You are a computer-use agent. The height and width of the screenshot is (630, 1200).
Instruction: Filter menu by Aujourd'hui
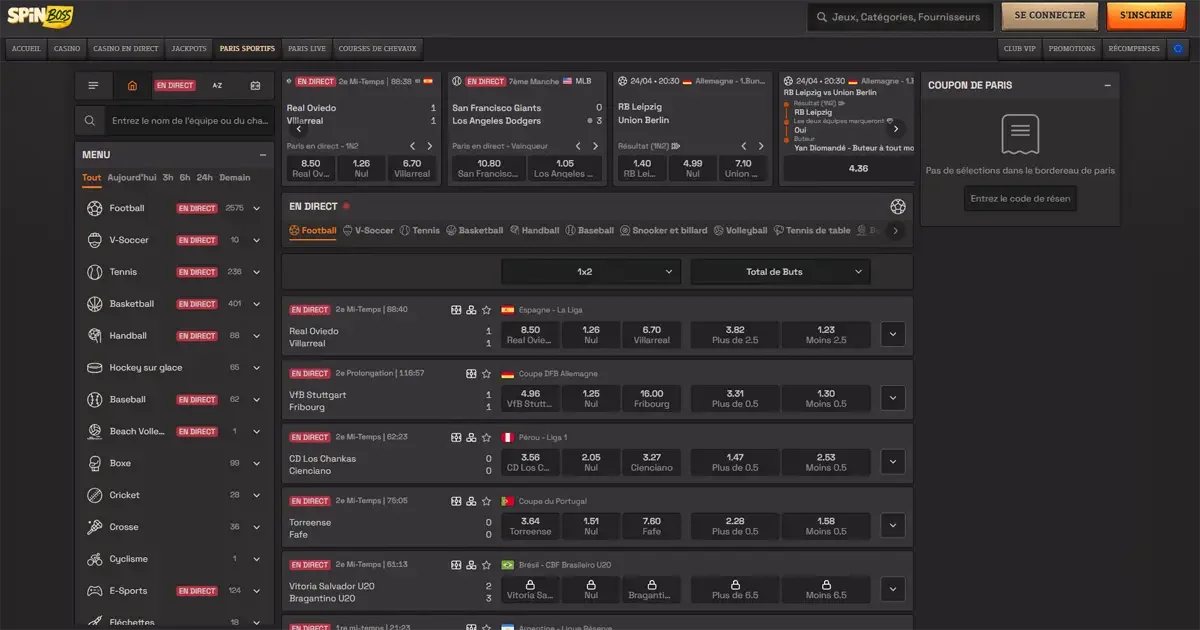point(132,177)
